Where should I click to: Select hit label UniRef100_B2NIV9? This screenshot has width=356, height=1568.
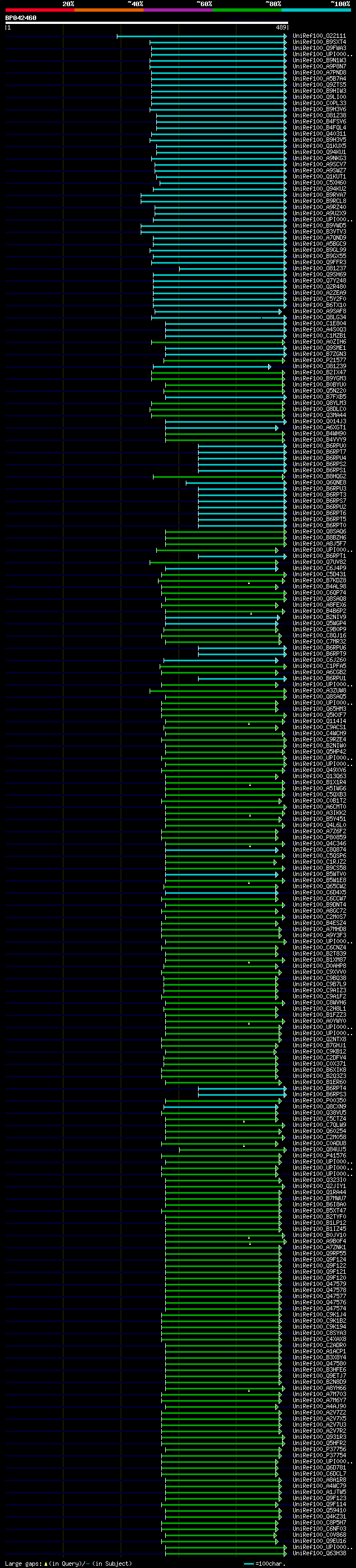click(x=319, y=617)
